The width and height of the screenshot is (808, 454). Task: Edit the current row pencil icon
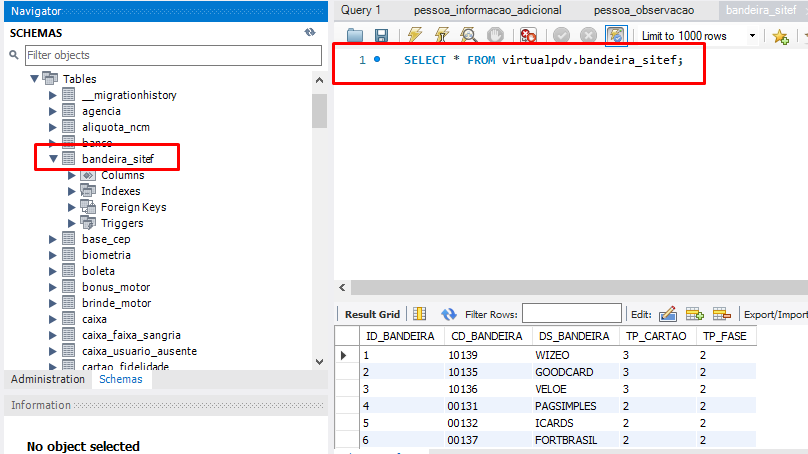click(x=668, y=314)
